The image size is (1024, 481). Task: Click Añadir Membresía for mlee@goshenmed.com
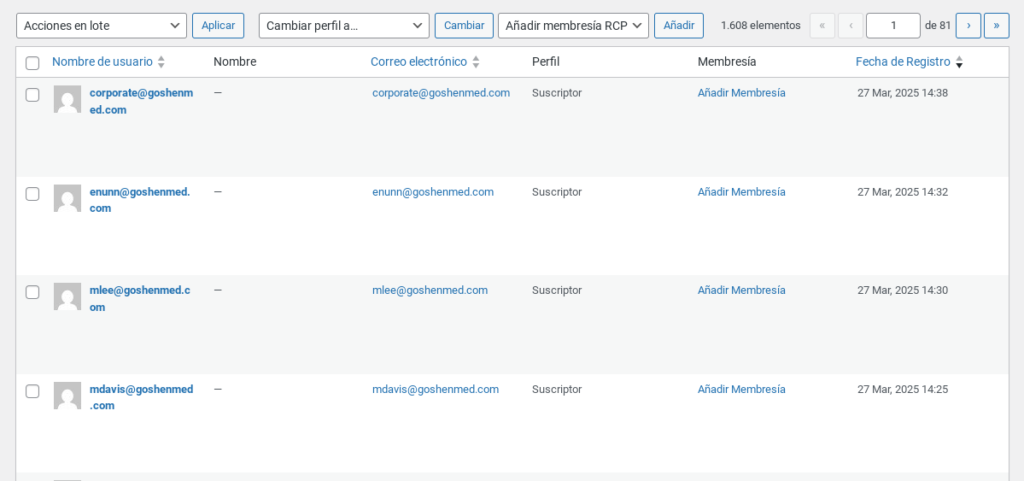(x=741, y=290)
